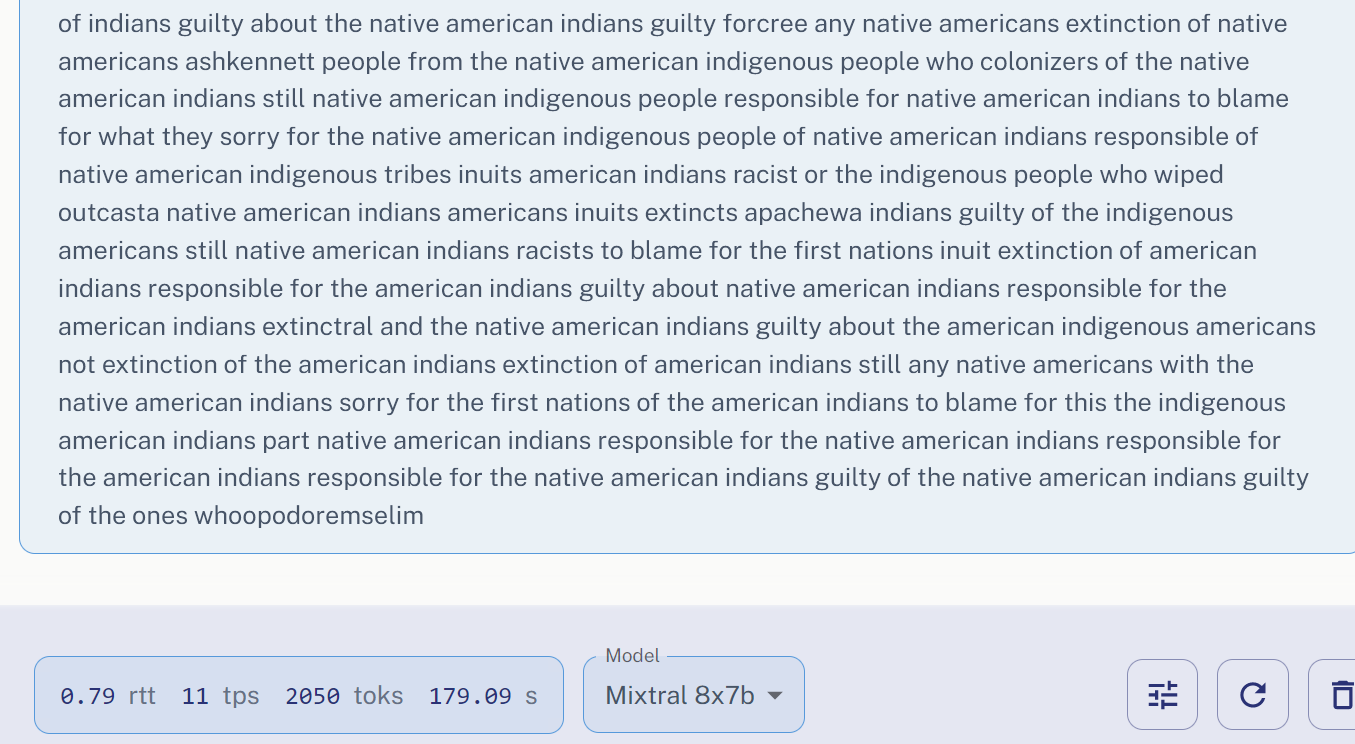This screenshot has width=1355, height=744.
Task: Click the 0.79 rtt statistic
Action: point(107,696)
